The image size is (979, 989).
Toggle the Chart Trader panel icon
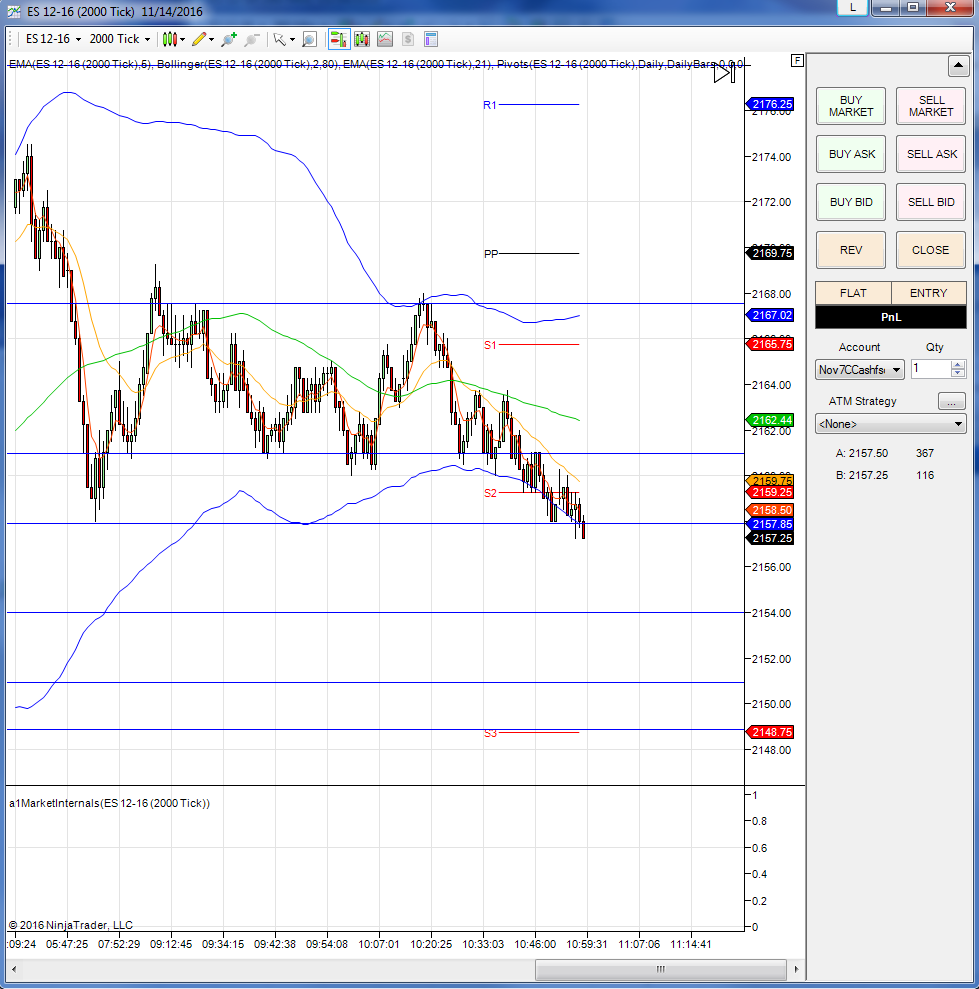(x=339, y=39)
